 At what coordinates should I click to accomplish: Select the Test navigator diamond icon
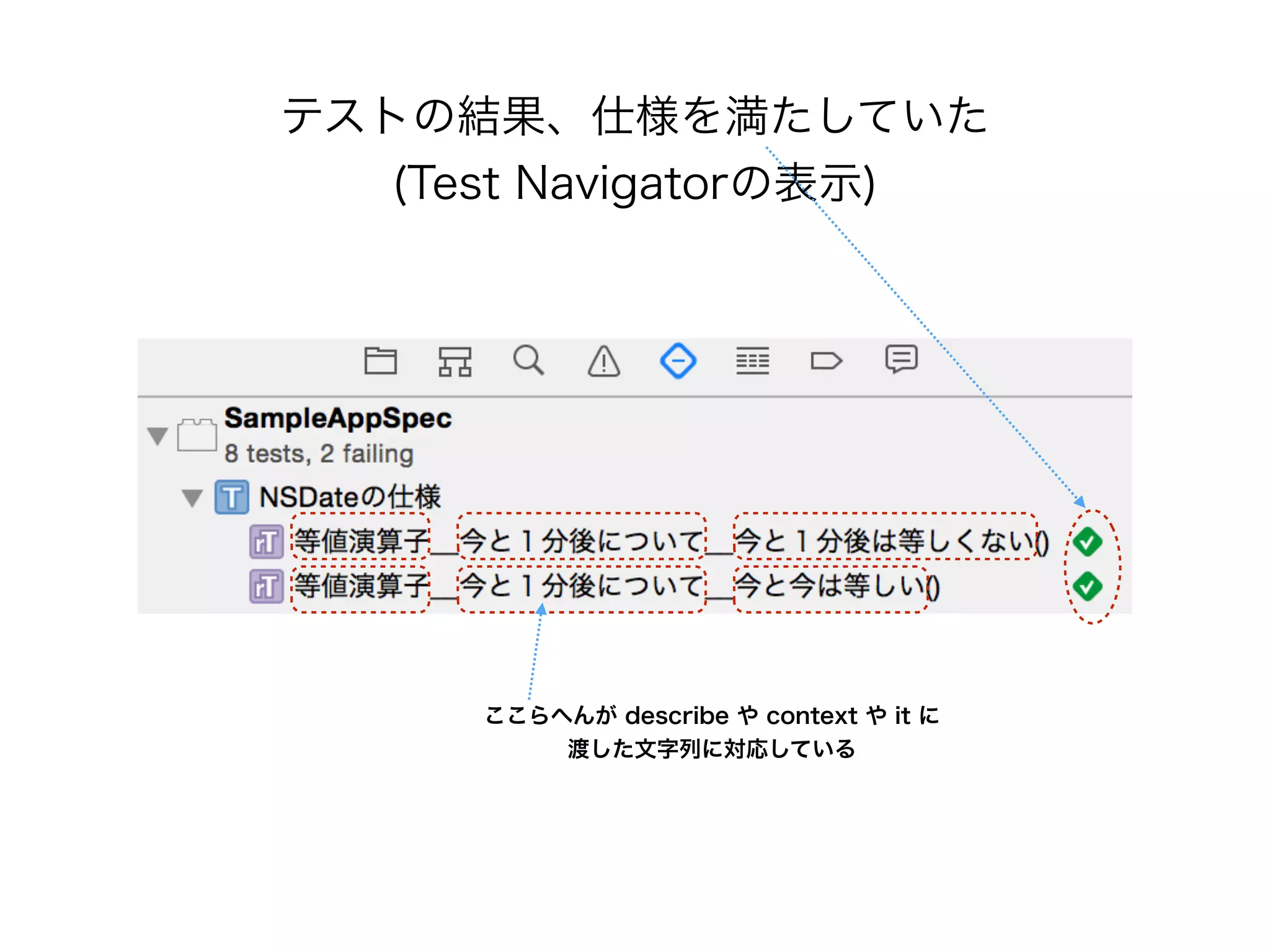678,361
